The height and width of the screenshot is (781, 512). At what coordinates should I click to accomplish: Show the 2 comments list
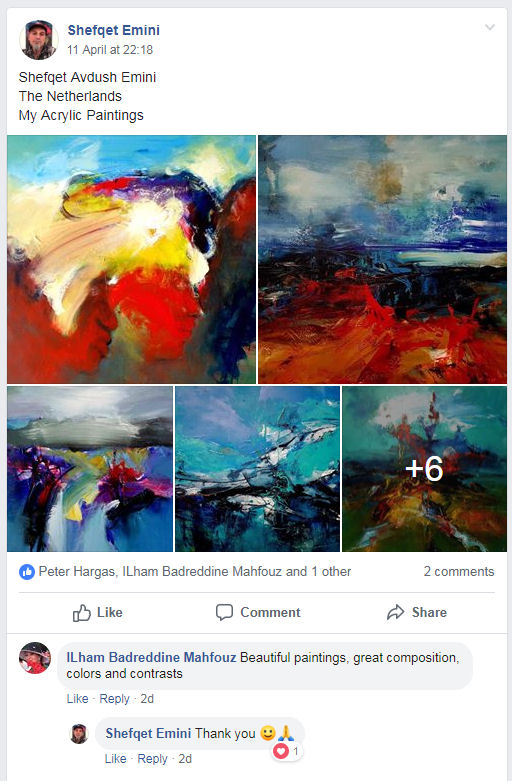[x=459, y=572]
